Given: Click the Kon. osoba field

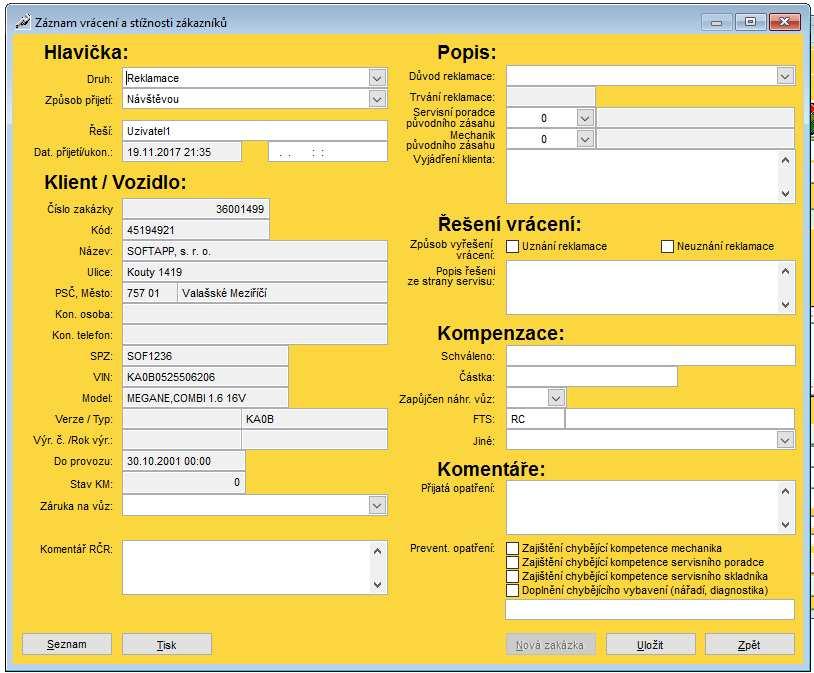Looking at the screenshot, I should (x=255, y=314).
